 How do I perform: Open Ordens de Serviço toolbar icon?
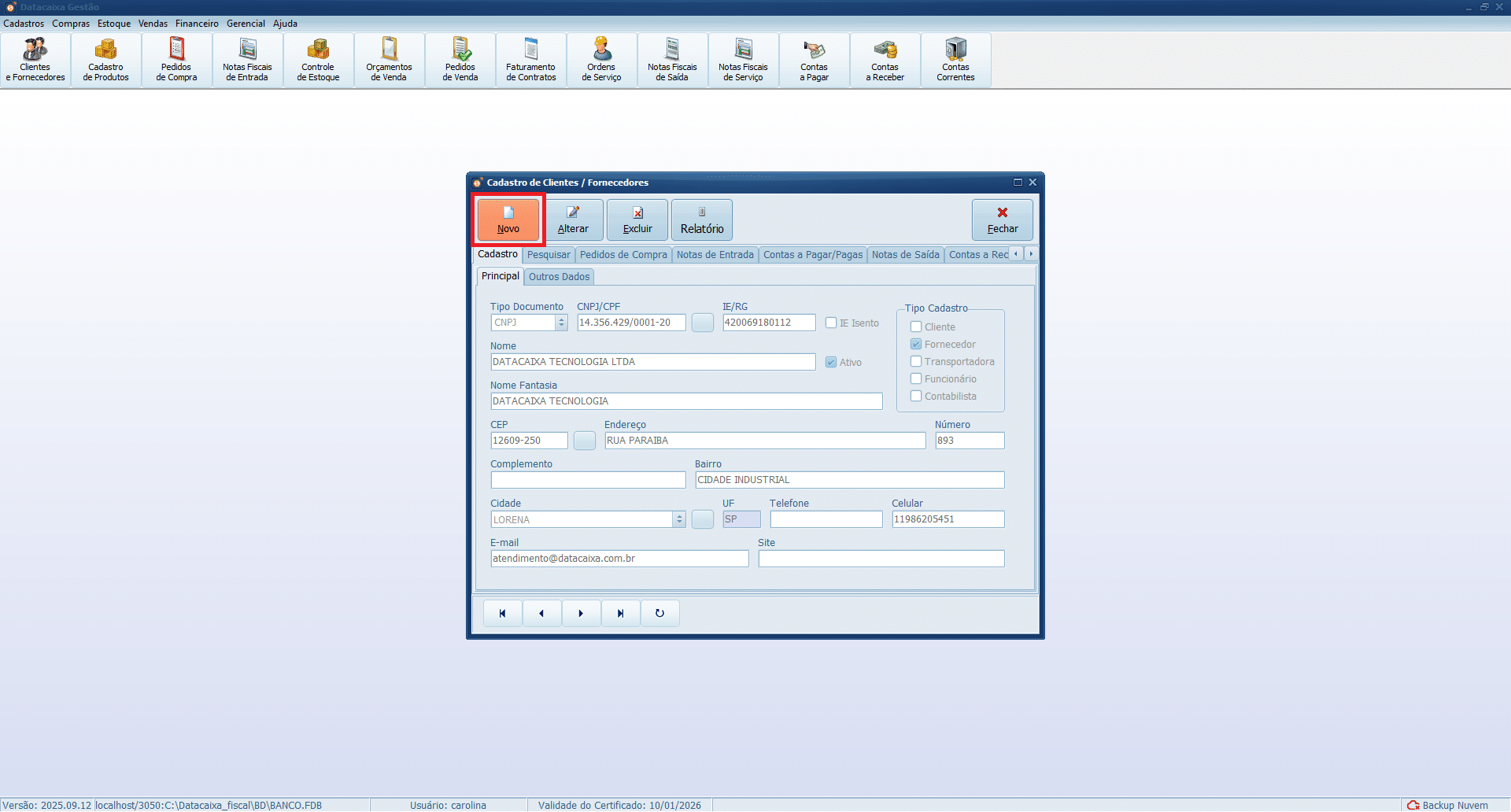[601, 60]
